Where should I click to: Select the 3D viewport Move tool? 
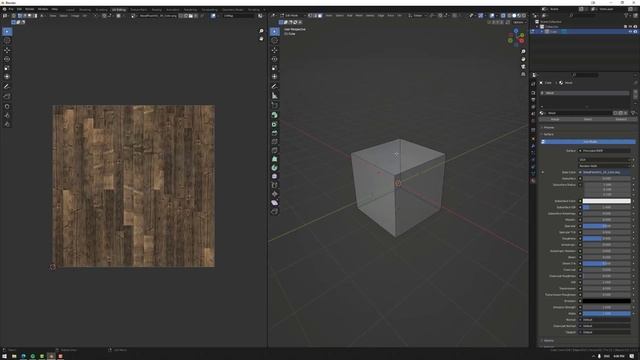pos(275,50)
